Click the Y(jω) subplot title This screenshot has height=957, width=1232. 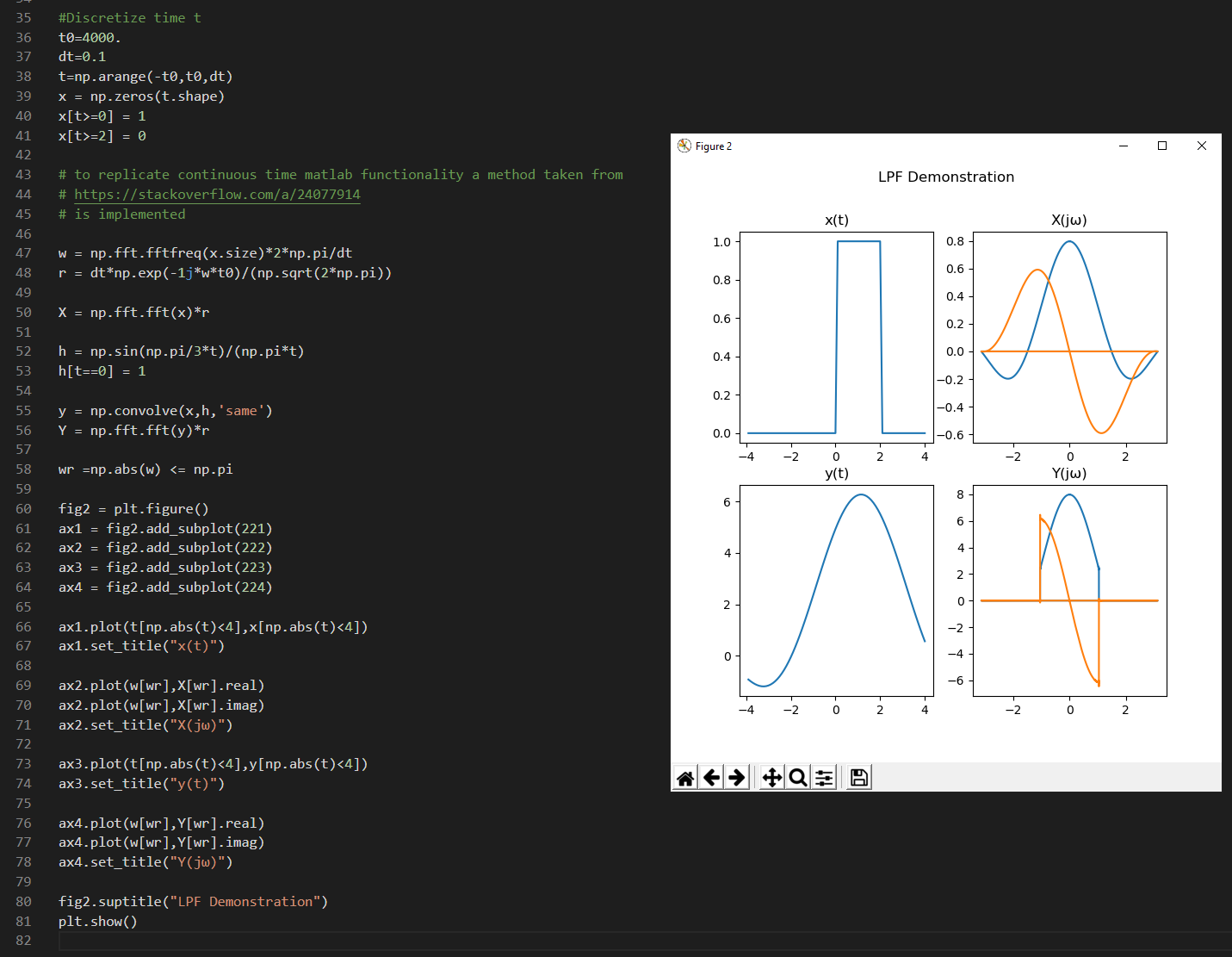click(1069, 473)
